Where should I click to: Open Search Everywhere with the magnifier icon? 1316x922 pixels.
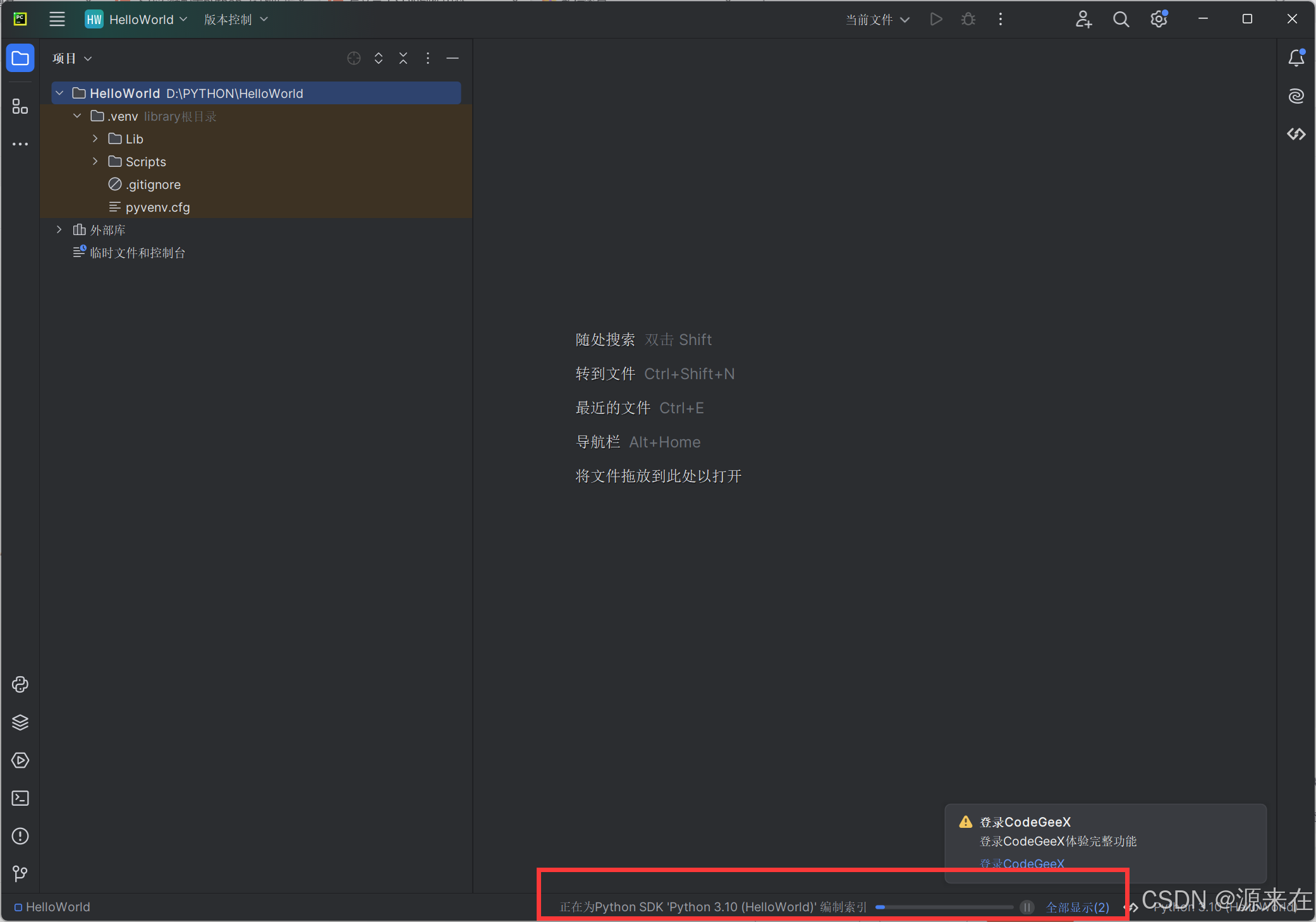[1121, 19]
